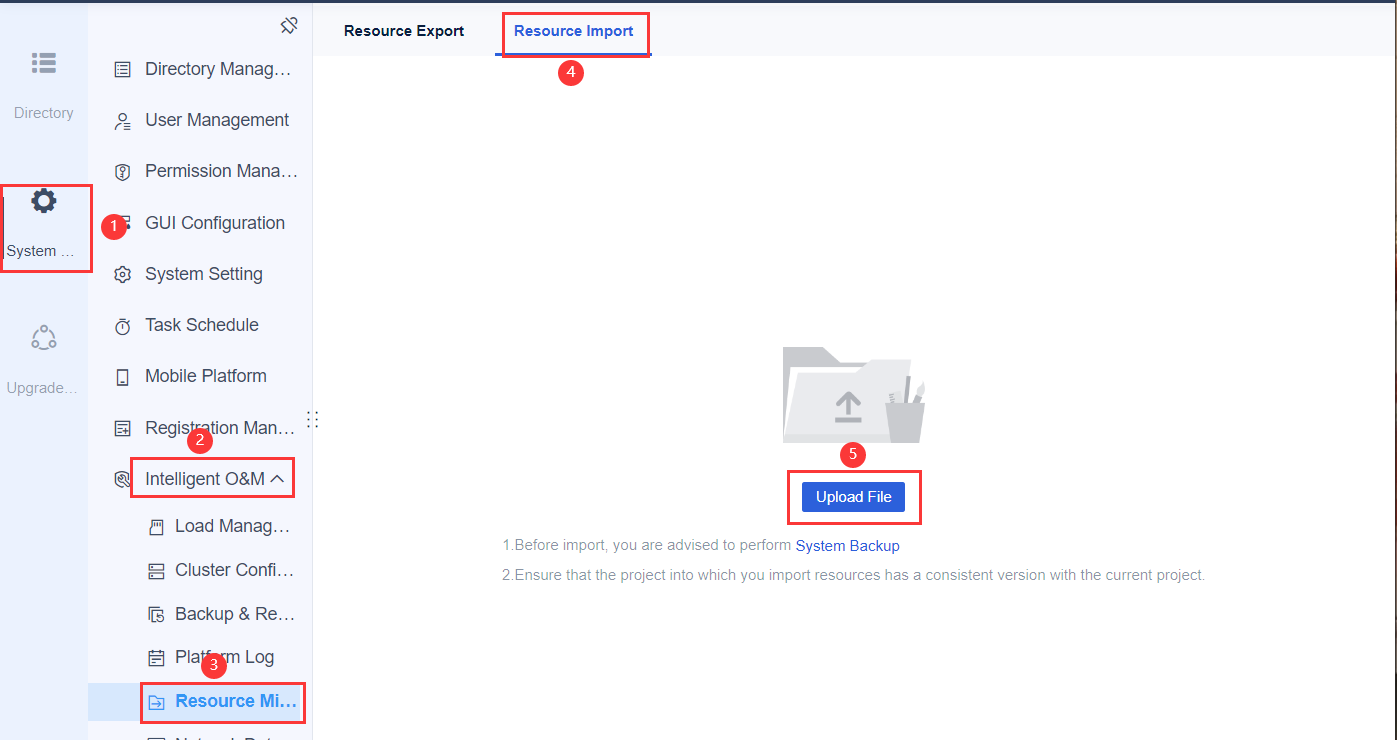Click the note about consistent project version

854,575
